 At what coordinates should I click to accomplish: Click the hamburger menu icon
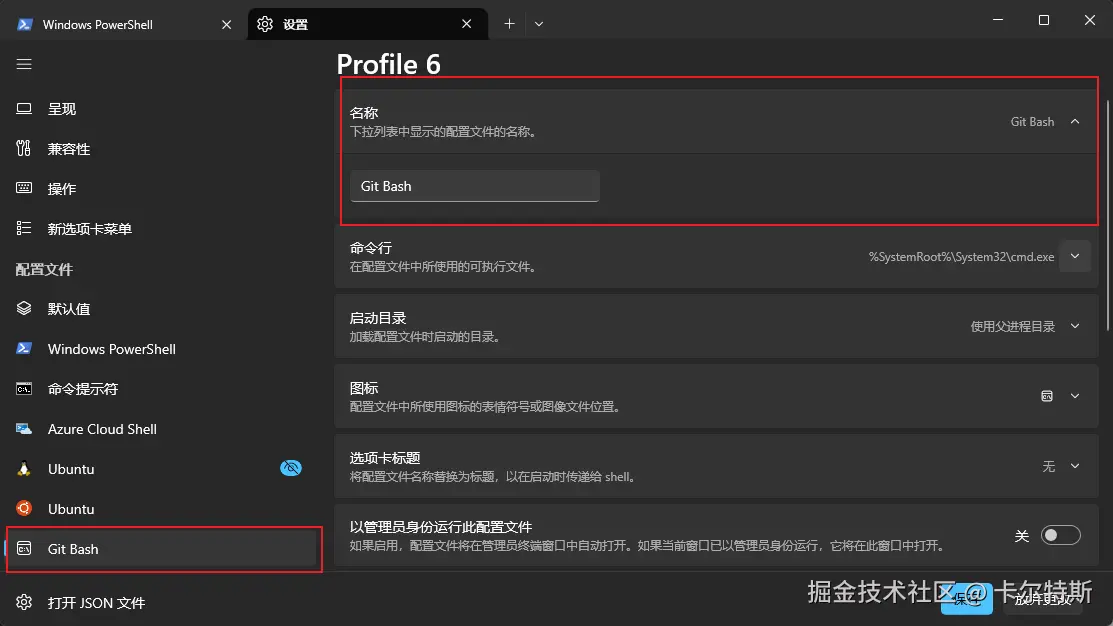point(24,63)
